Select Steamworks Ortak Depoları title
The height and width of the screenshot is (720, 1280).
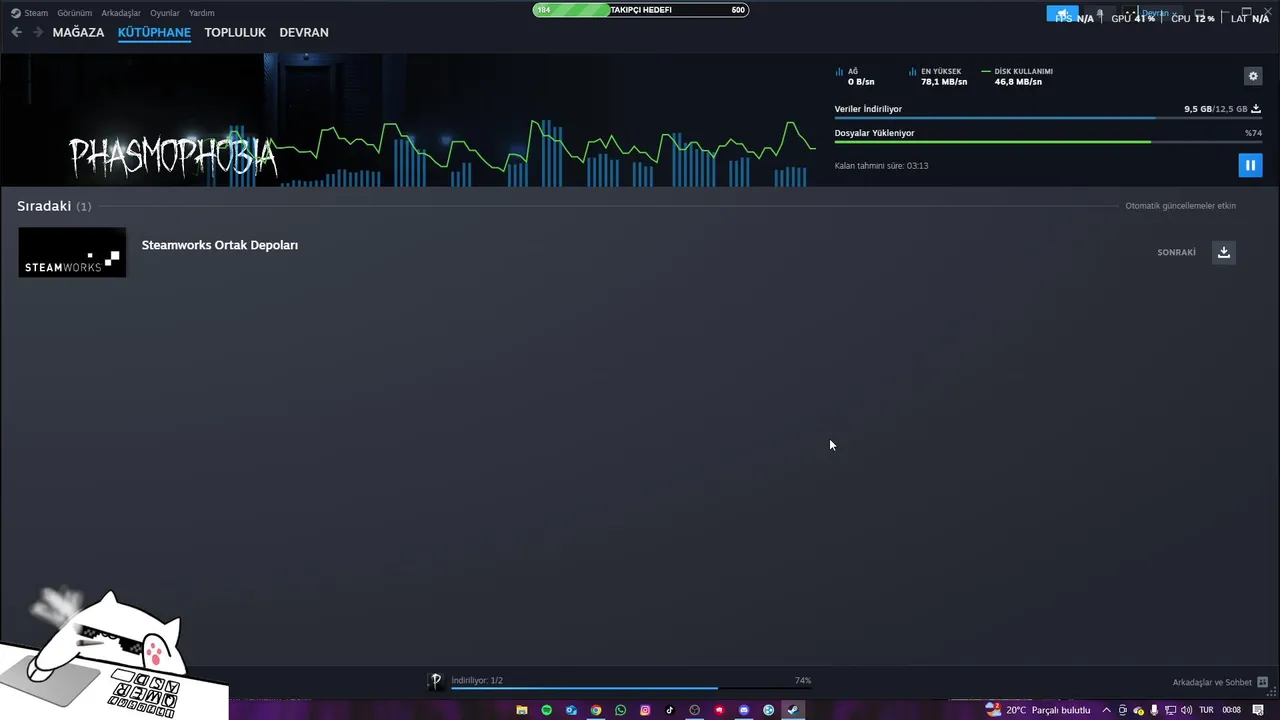220,245
